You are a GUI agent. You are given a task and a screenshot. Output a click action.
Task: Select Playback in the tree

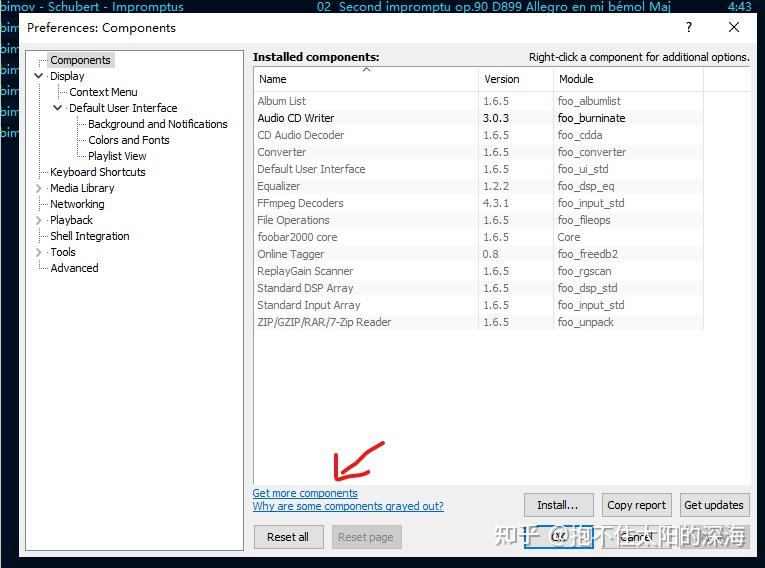click(71, 220)
